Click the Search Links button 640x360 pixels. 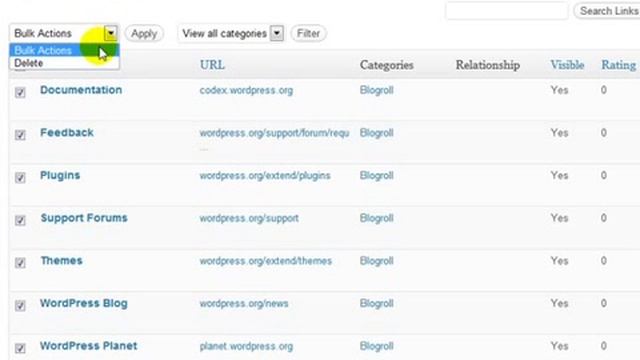pos(607,11)
